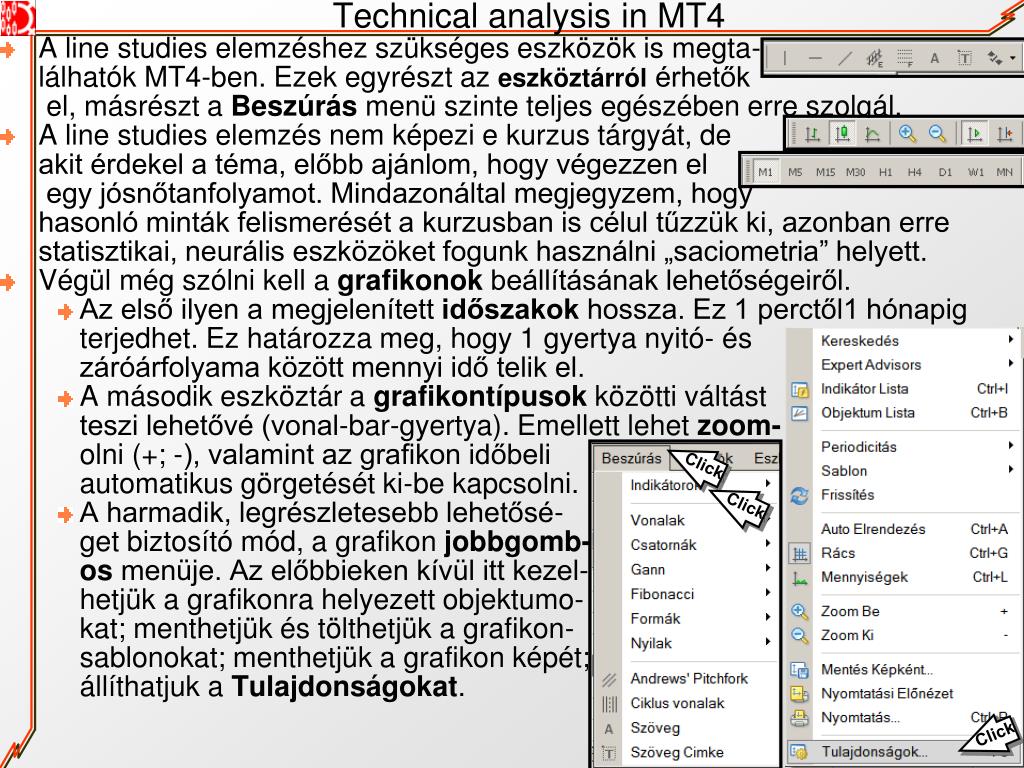The height and width of the screenshot is (768, 1024).
Task: Select the text 'A' tool in toolbar
Action: [x=935, y=59]
